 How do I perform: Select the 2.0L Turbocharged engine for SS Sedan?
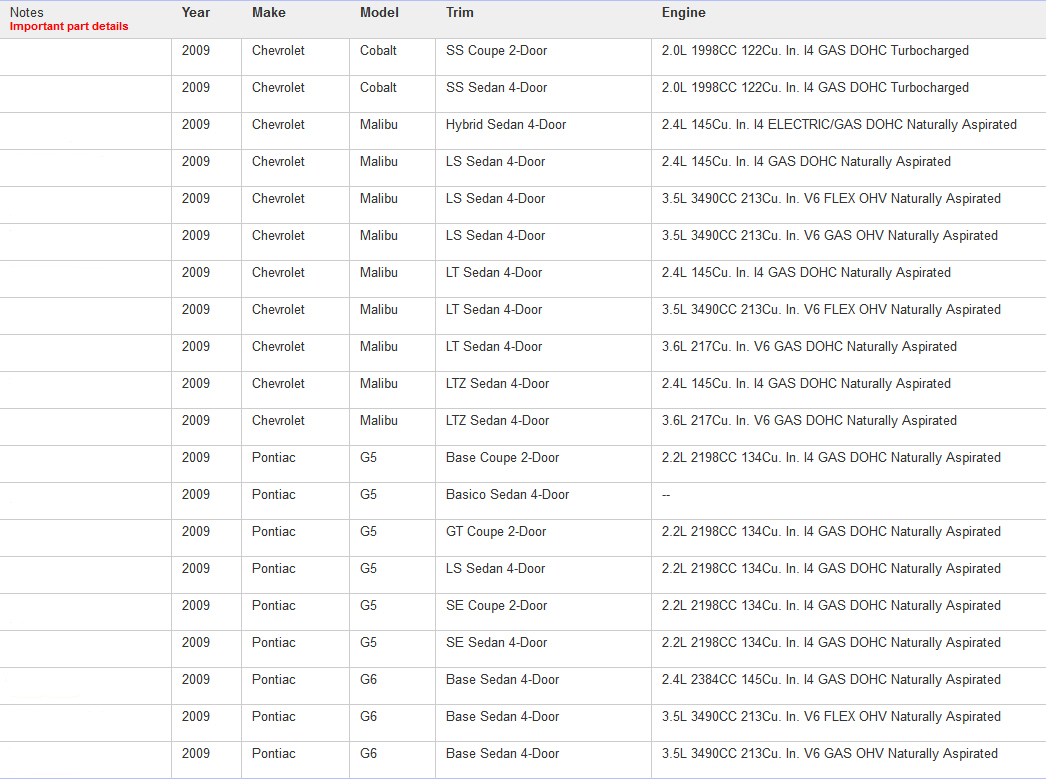point(815,87)
